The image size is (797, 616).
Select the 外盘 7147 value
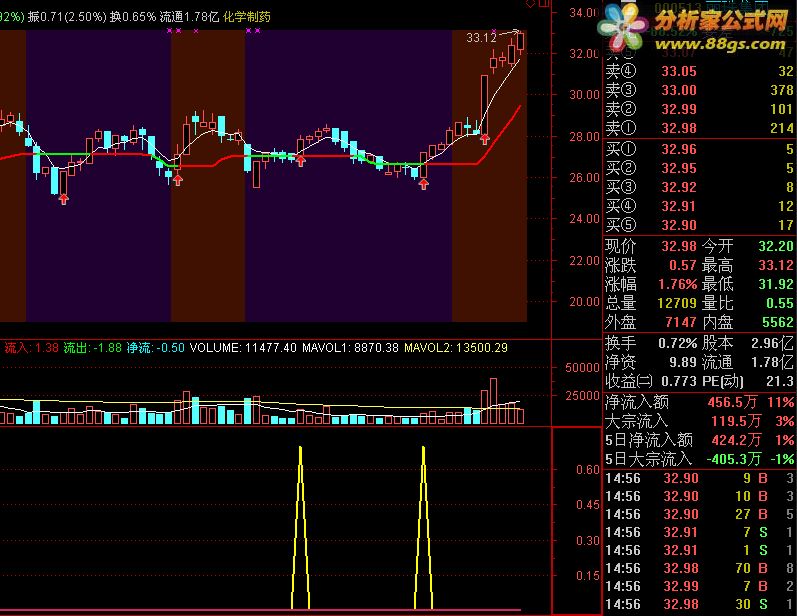click(x=651, y=322)
